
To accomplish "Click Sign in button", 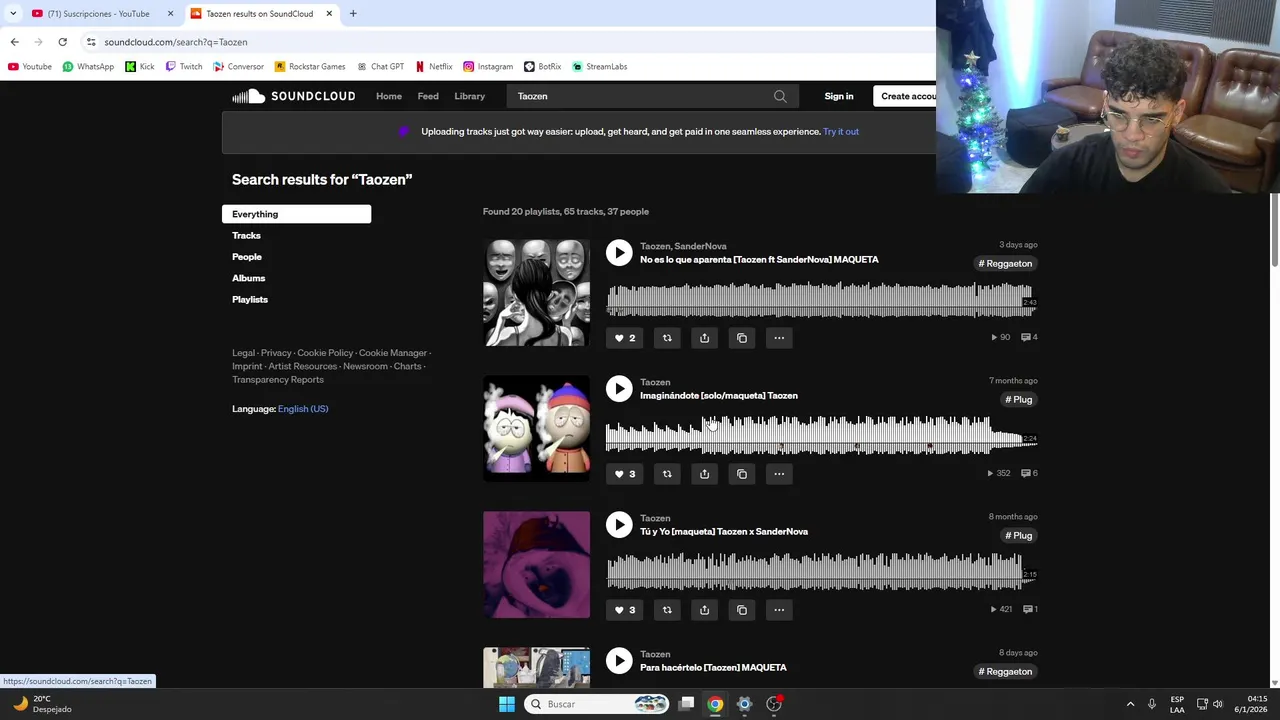I will 839,96.
